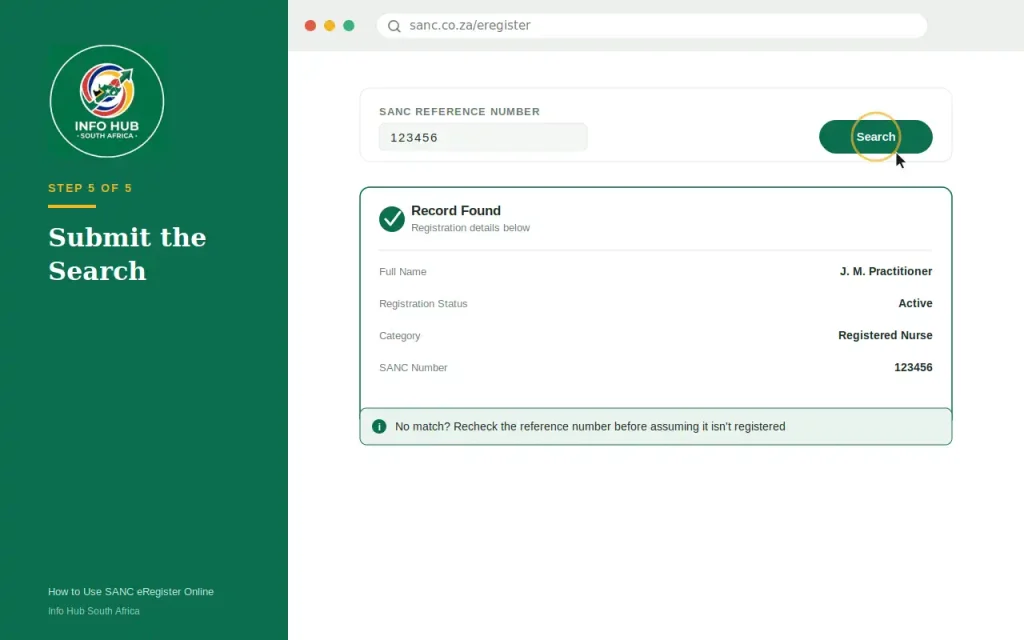Click the green maximize window dot

(x=349, y=25)
